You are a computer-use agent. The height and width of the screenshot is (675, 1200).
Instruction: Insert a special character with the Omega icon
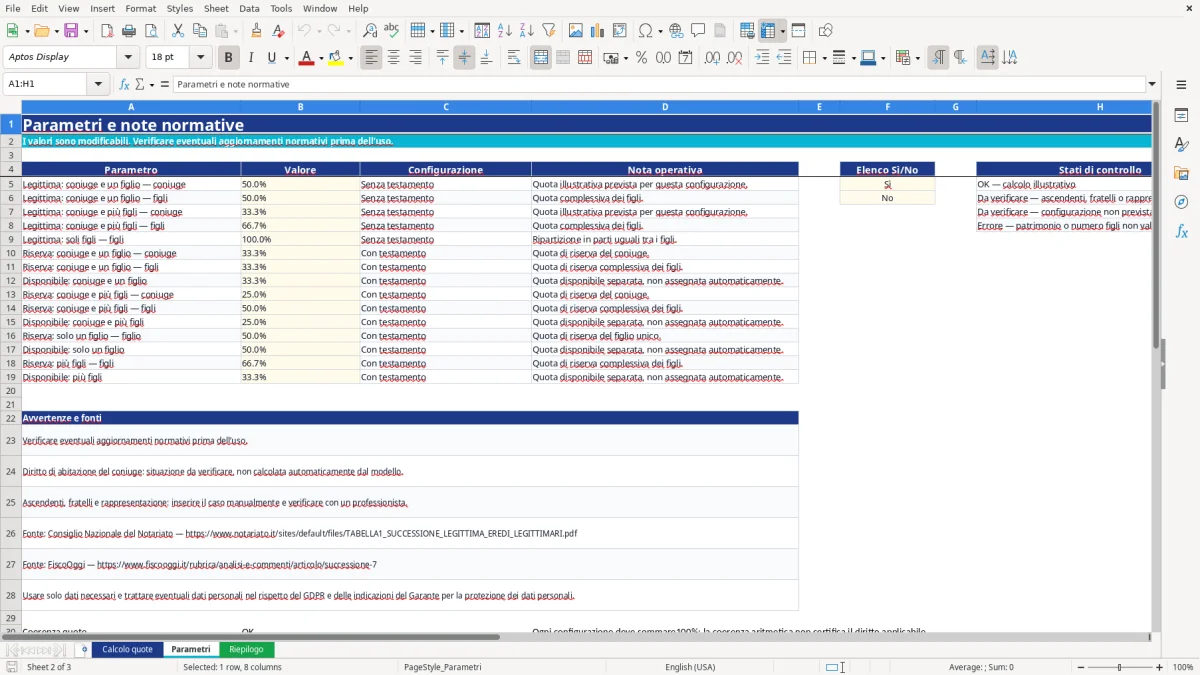[x=645, y=31]
